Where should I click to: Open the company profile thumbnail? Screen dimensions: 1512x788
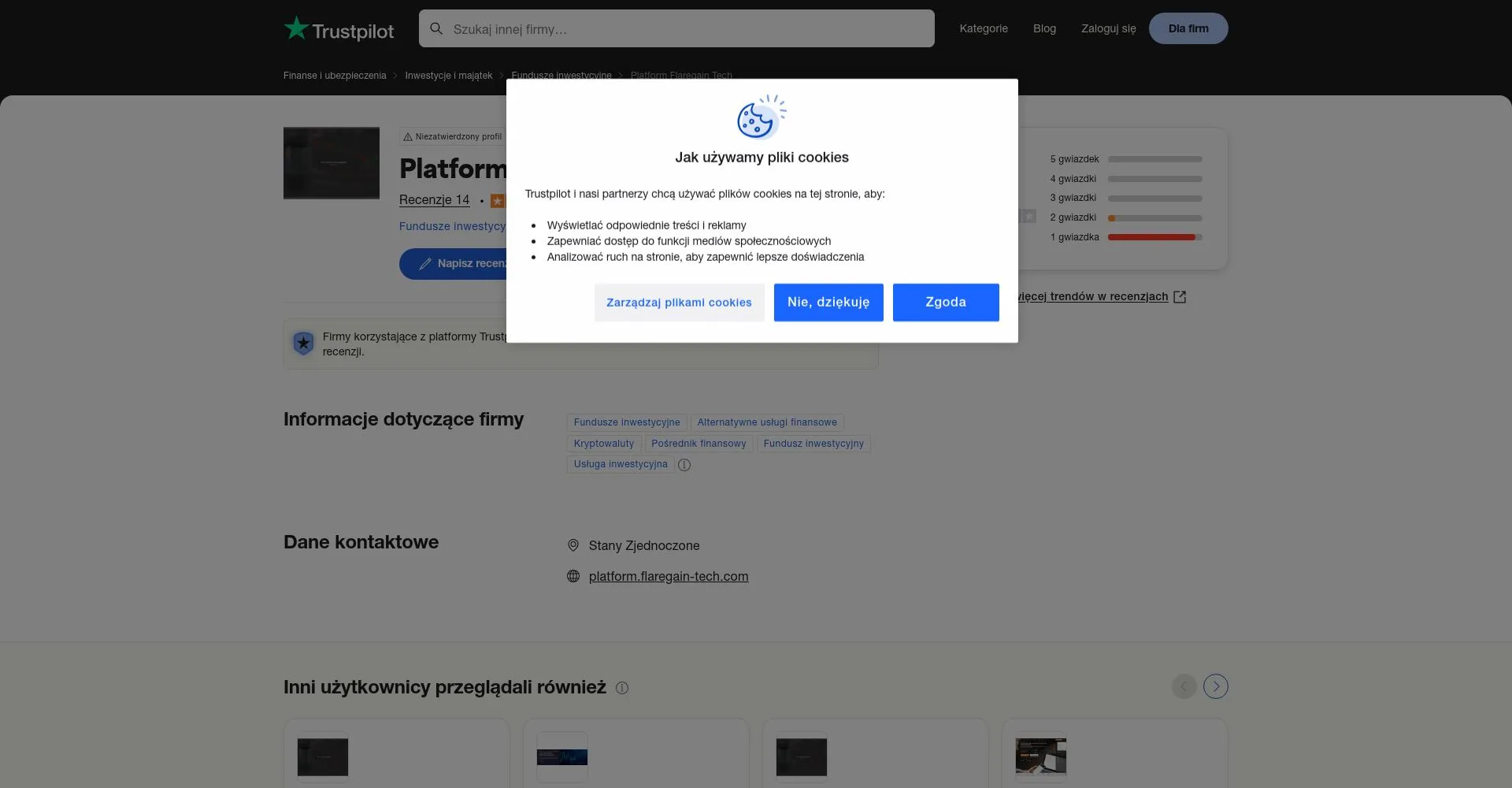click(332, 163)
